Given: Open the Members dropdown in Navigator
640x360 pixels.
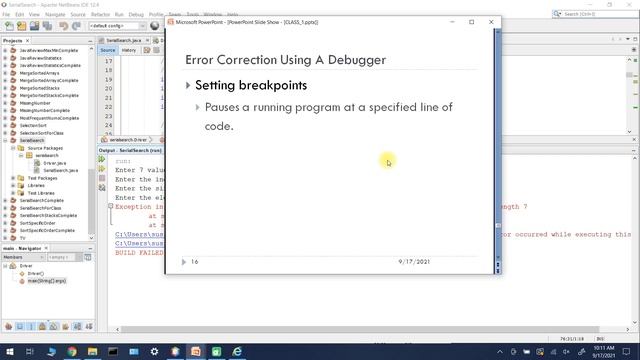Looking at the screenshot, I should pos(23,257).
